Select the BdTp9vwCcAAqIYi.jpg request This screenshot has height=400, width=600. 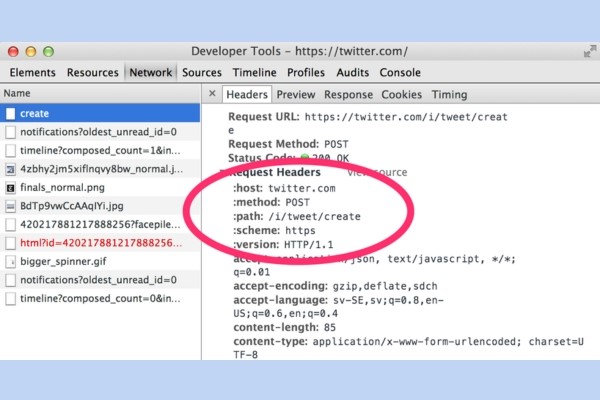[x=100, y=206]
